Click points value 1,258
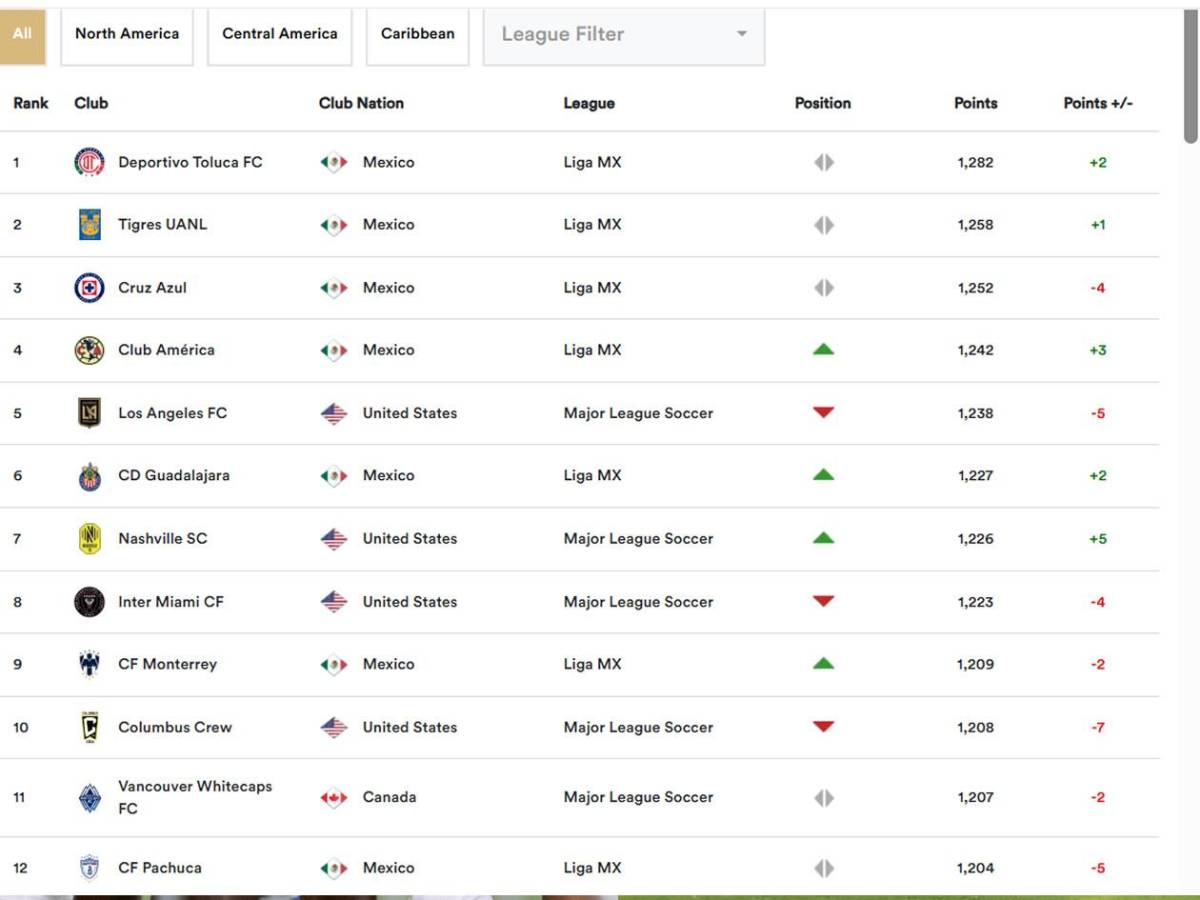 click(975, 225)
